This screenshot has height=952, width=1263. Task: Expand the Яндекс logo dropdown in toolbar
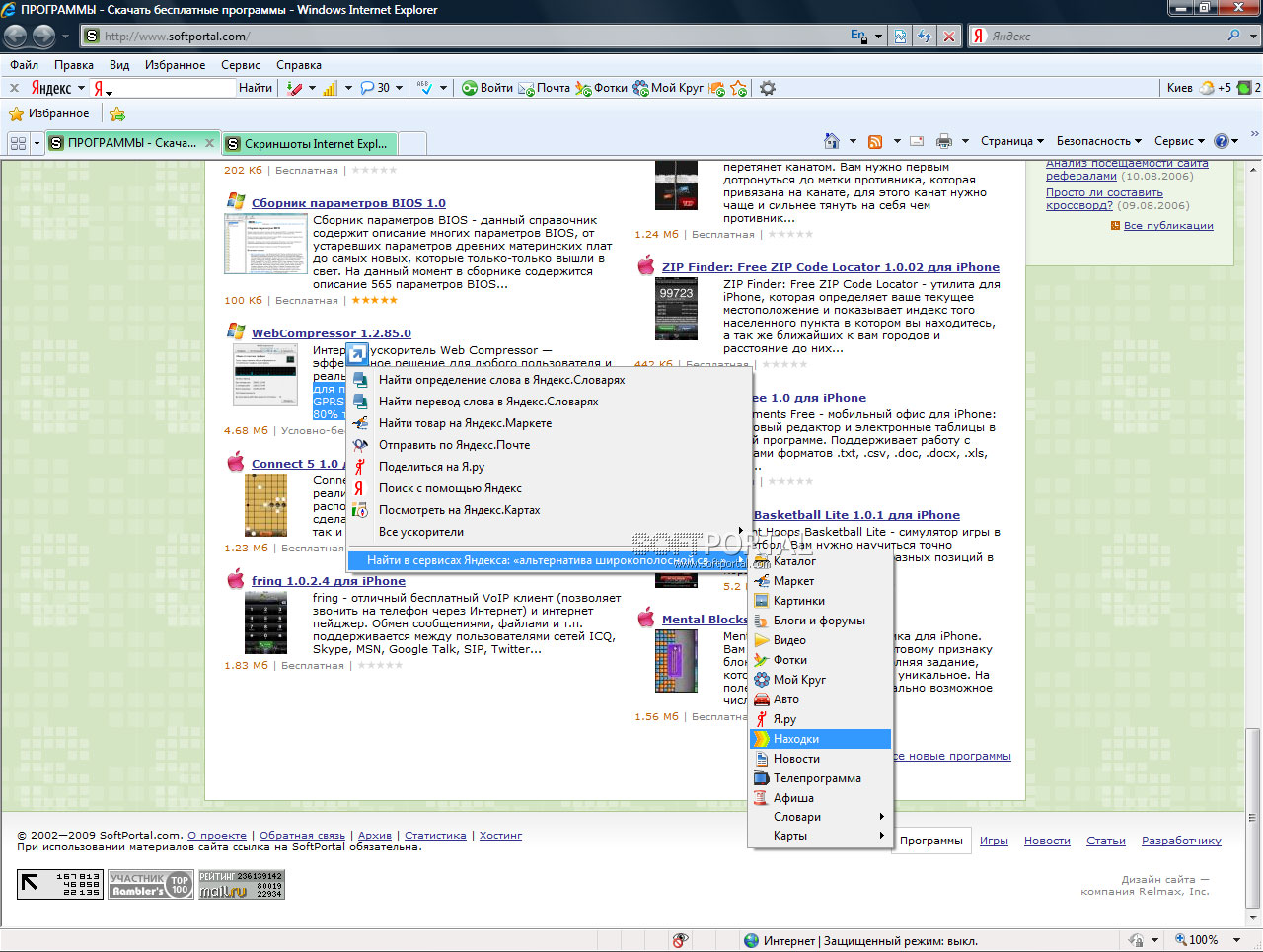tap(81, 88)
